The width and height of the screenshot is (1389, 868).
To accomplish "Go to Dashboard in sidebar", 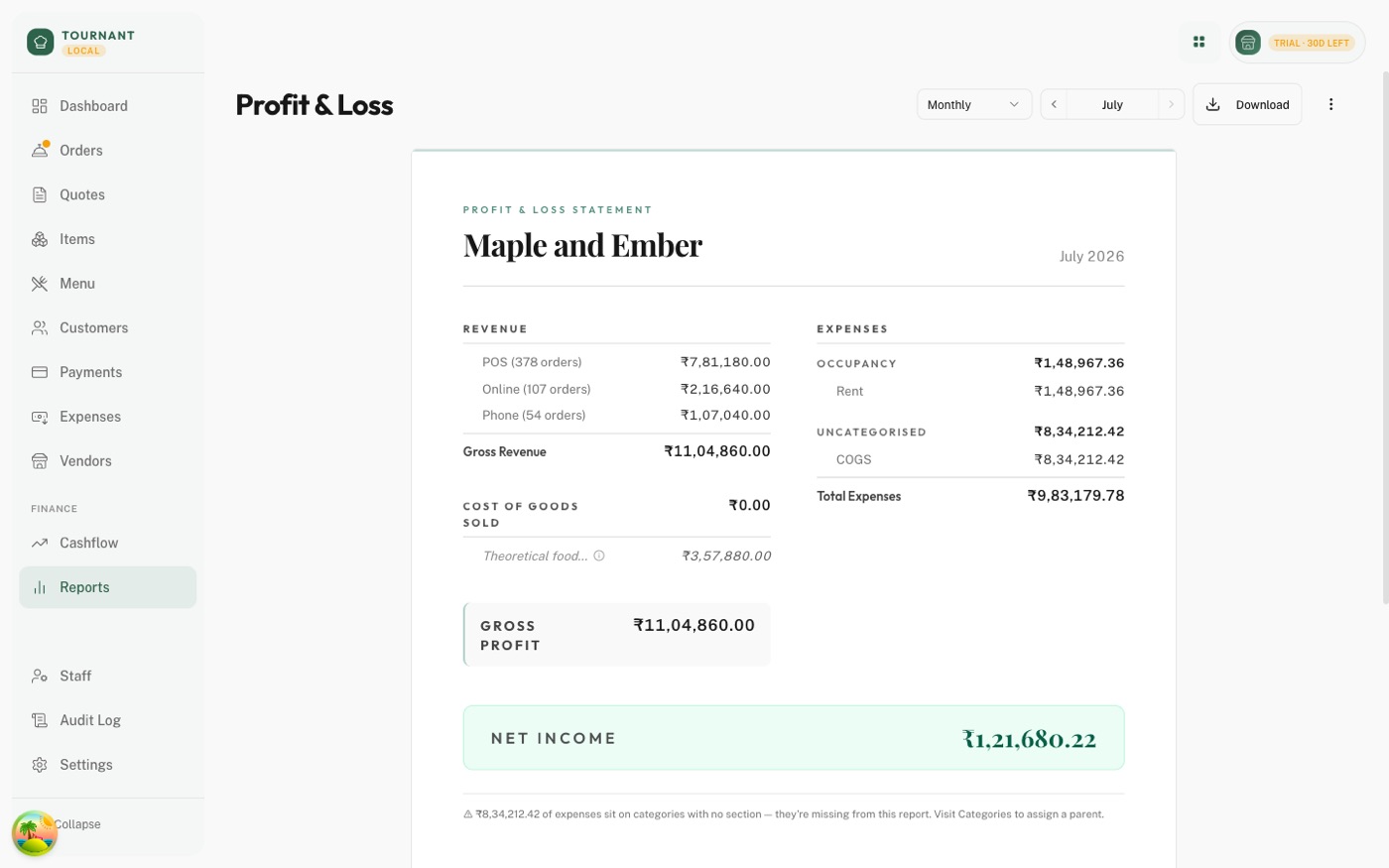I will [108, 106].
